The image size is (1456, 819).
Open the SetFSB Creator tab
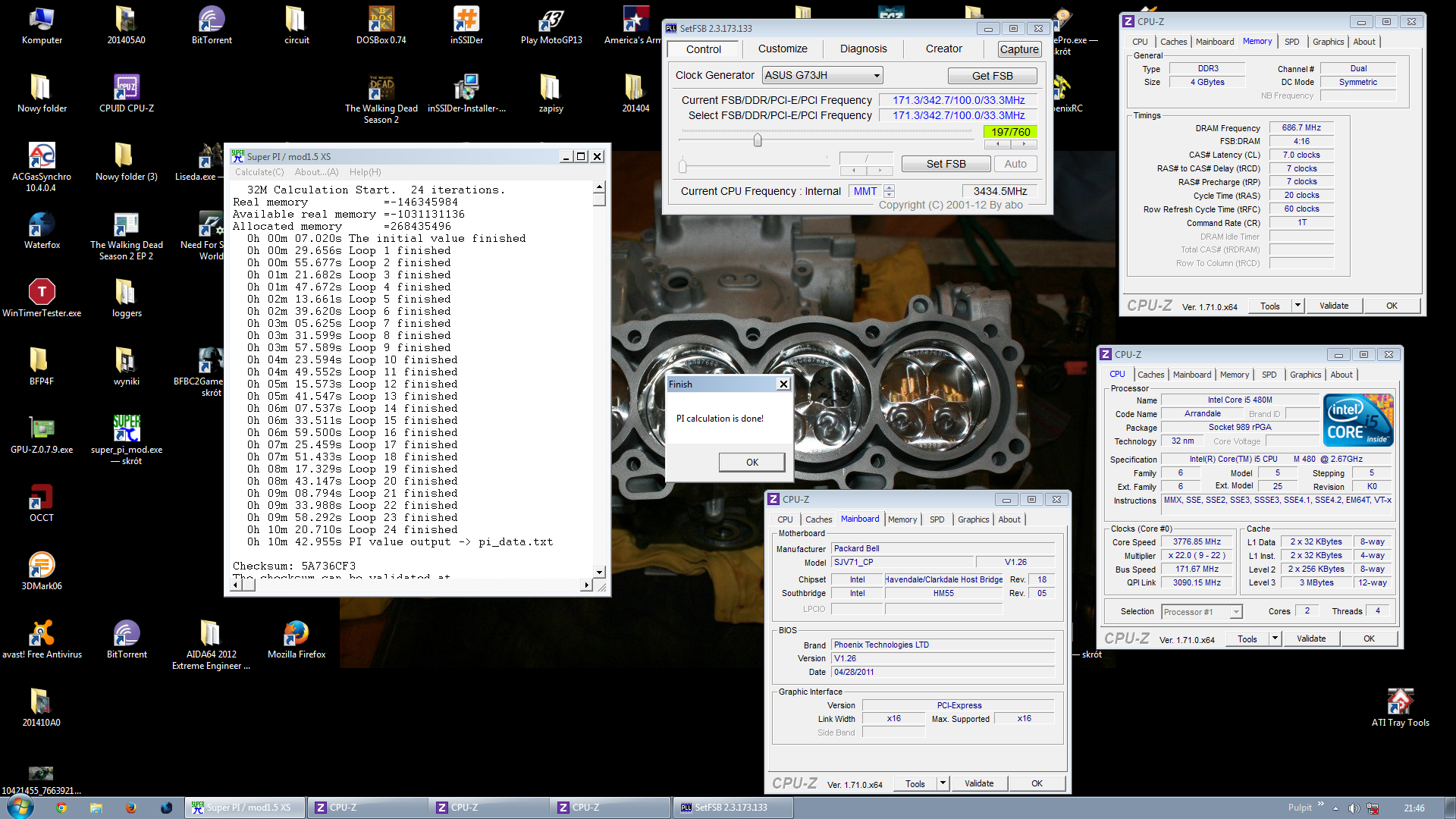(x=943, y=49)
